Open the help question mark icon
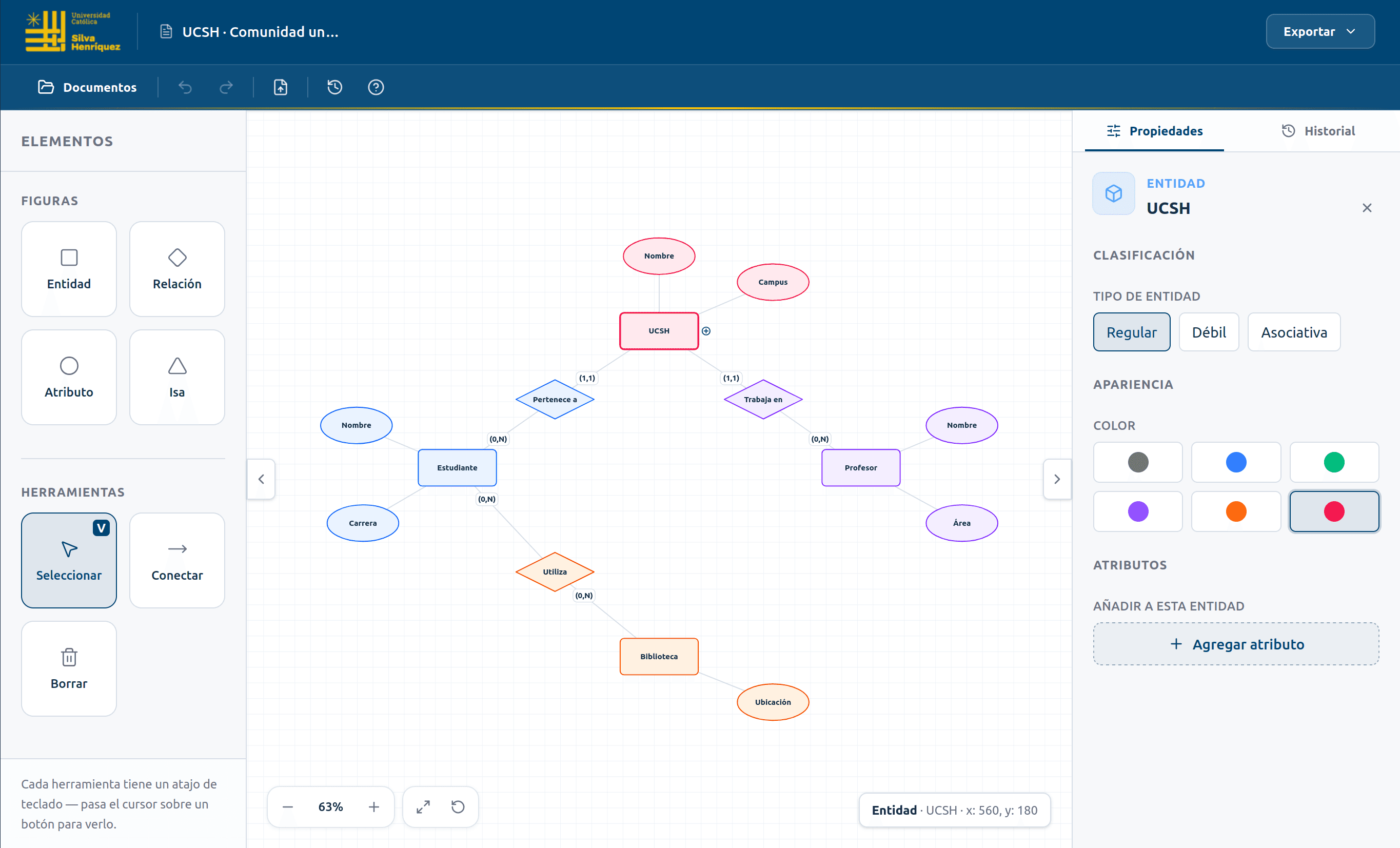Screen dimensions: 1400x848 [376, 87]
